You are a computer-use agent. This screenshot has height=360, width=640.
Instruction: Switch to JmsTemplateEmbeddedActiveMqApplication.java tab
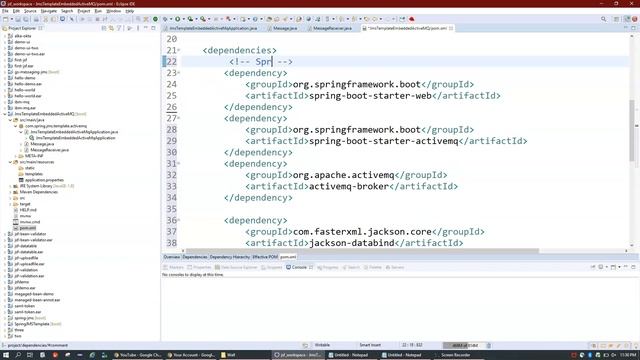(x=214, y=28)
